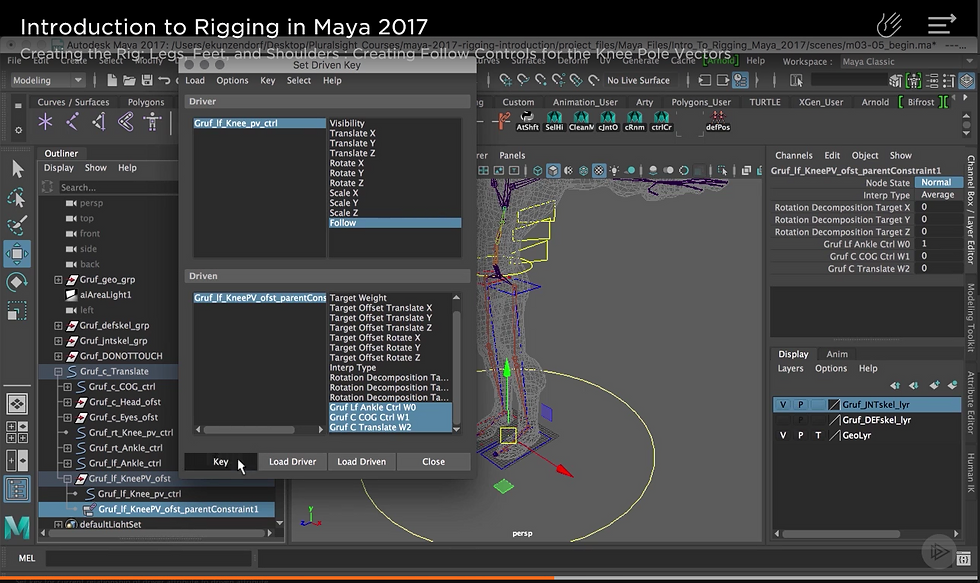
Task: Click Close in Set Driven Key
Action: pos(433,462)
